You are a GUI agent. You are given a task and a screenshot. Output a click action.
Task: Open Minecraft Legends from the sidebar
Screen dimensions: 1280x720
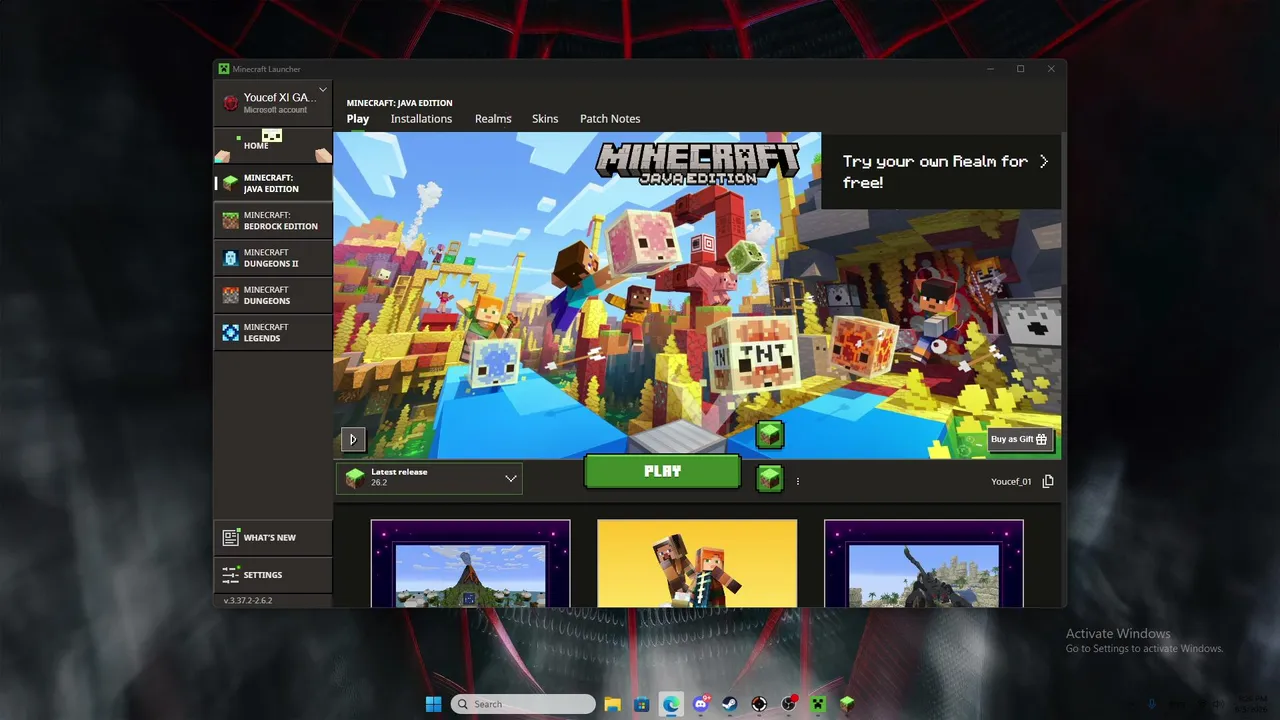click(x=273, y=332)
